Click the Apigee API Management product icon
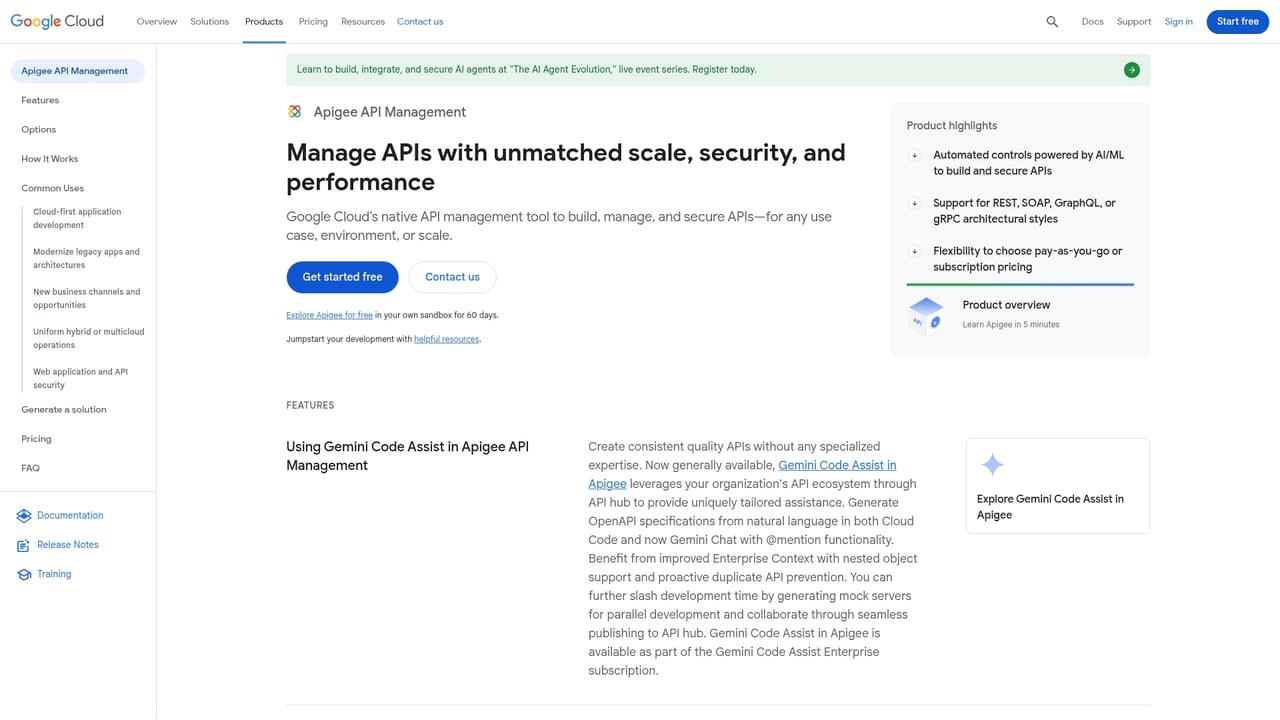 pos(295,111)
